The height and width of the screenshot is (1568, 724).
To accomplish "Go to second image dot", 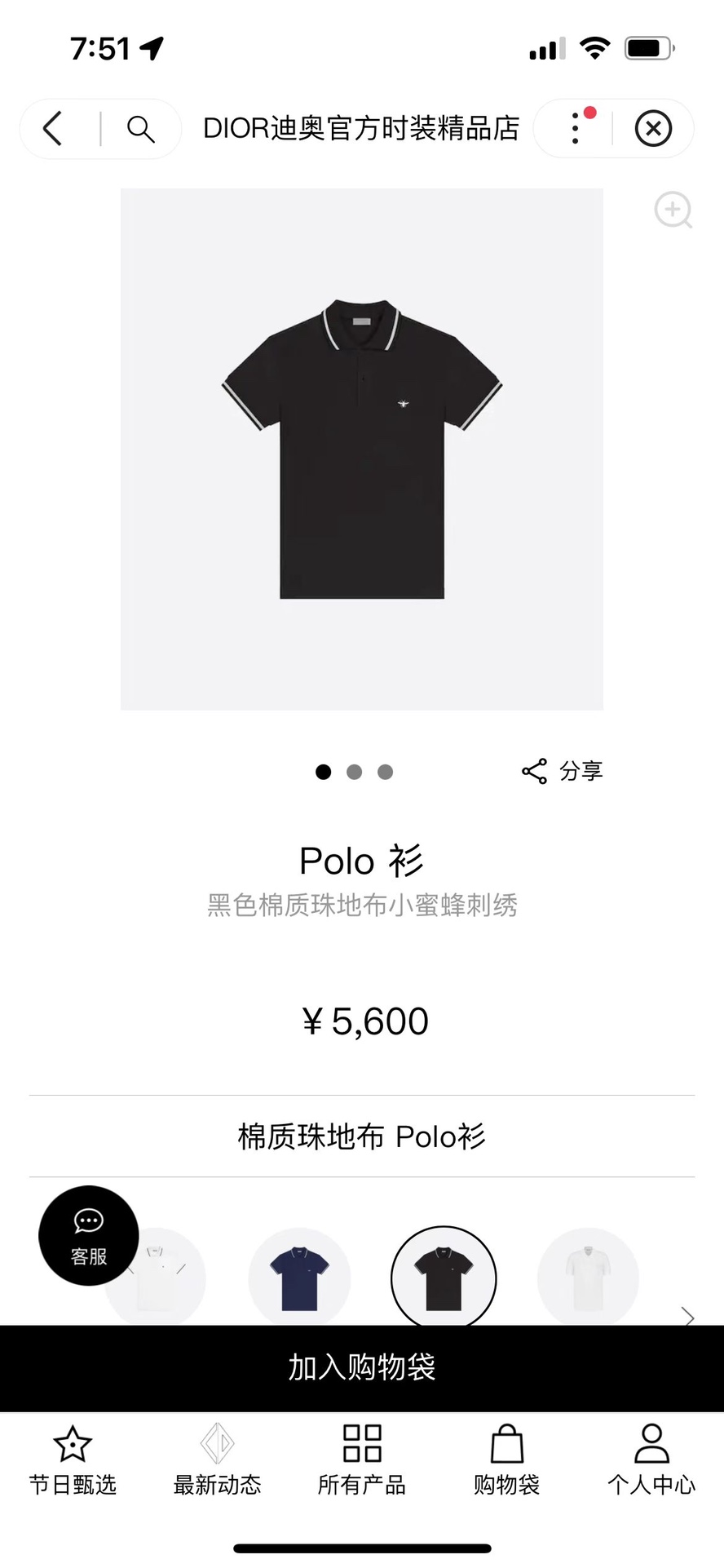I will click(x=354, y=772).
